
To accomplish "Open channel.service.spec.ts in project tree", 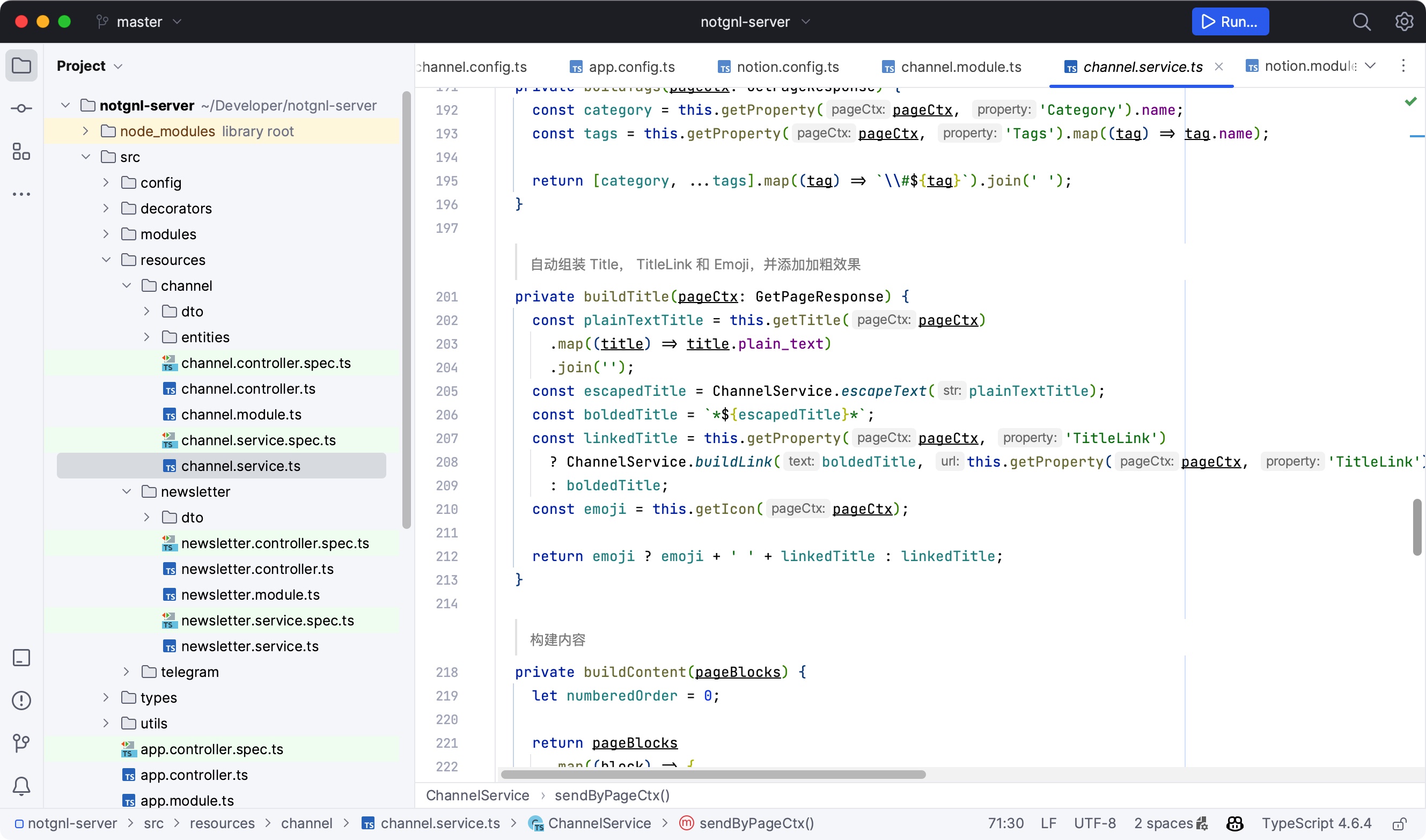I will [x=258, y=440].
